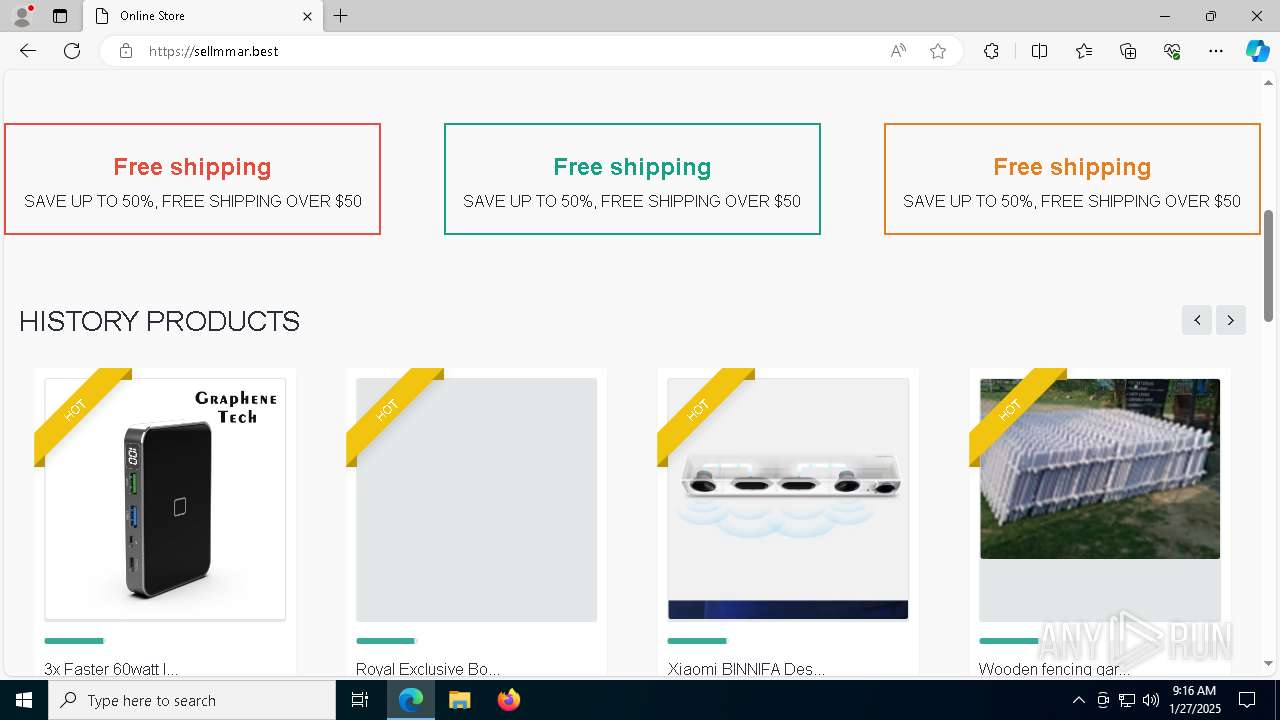This screenshot has width=1280, height=720.
Task: Open the split screen view
Action: 1039,51
